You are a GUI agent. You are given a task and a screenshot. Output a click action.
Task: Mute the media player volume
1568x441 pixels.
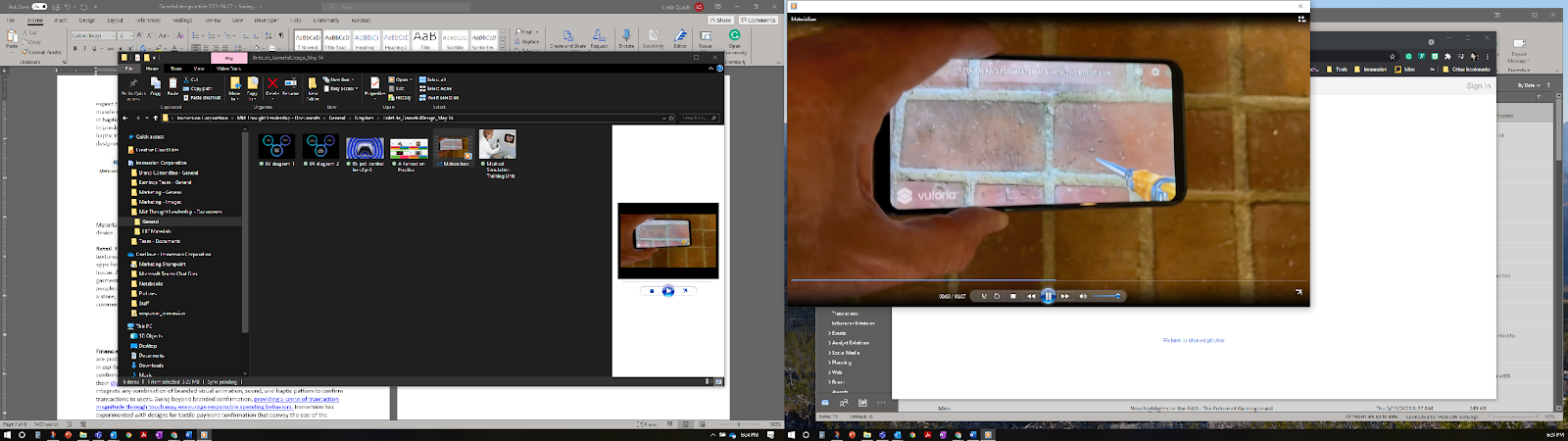point(1083,296)
